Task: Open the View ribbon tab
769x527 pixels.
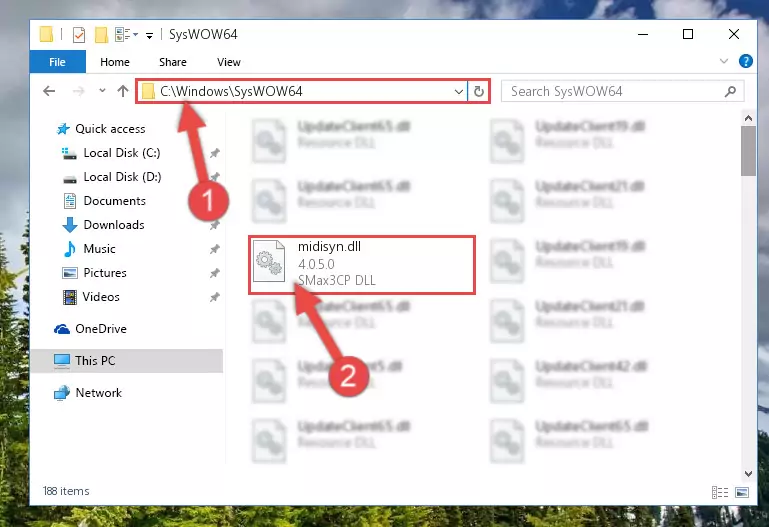Action: (229, 62)
